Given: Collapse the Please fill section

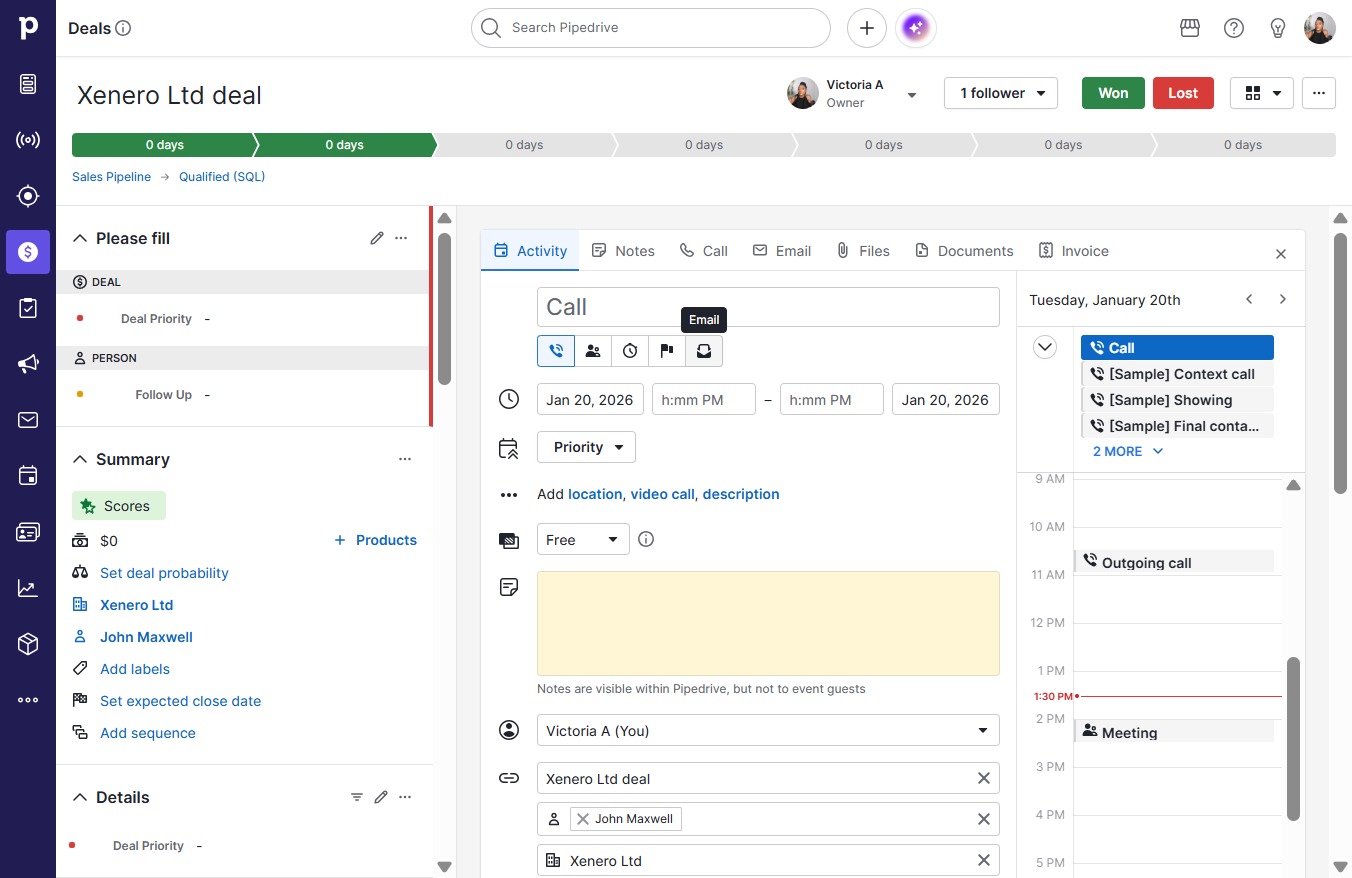Looking at the screenshot, I should pos(80,238).
